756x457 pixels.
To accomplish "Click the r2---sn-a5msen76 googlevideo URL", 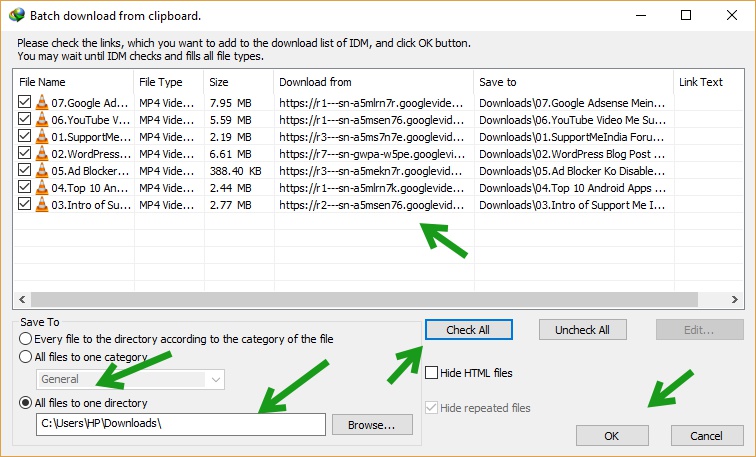I will click(x=372, y=205).
